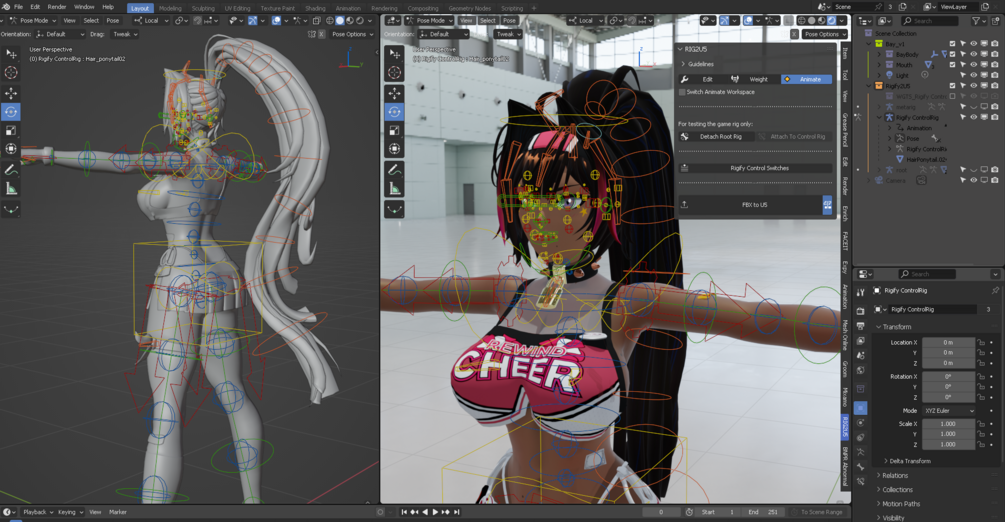Hide Light object with eye icon
Image resolution: width=1005 pixels, height=522 pixels.
coord(974,75)
